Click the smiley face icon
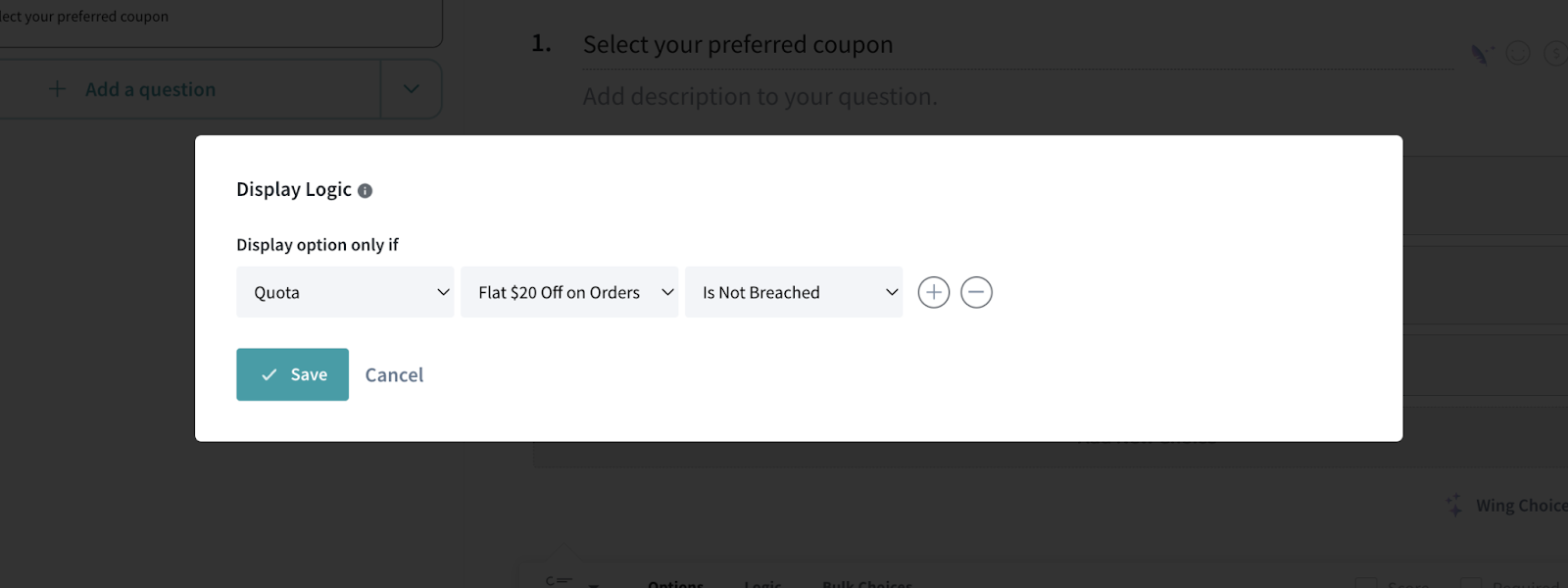Screen dimensions: 1568x588 (x=1518, y=54)
